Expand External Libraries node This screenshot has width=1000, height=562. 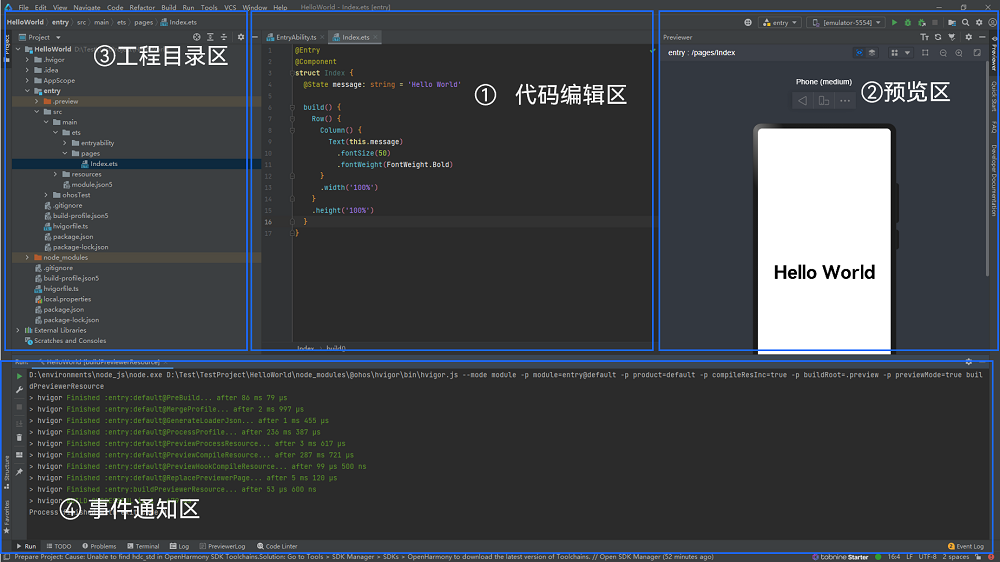(18, 330)
